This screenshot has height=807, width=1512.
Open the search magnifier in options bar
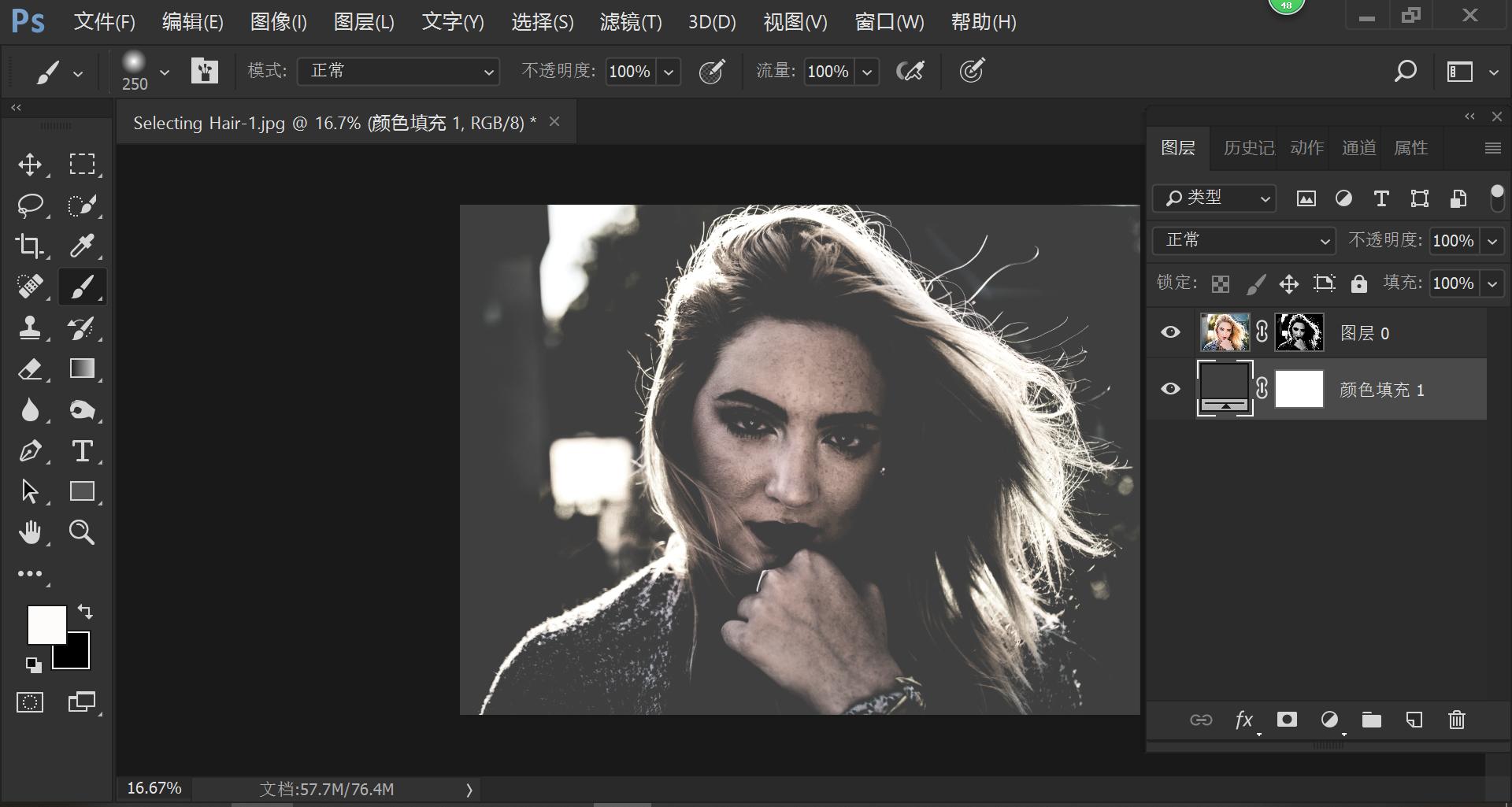coord(1406,72)
